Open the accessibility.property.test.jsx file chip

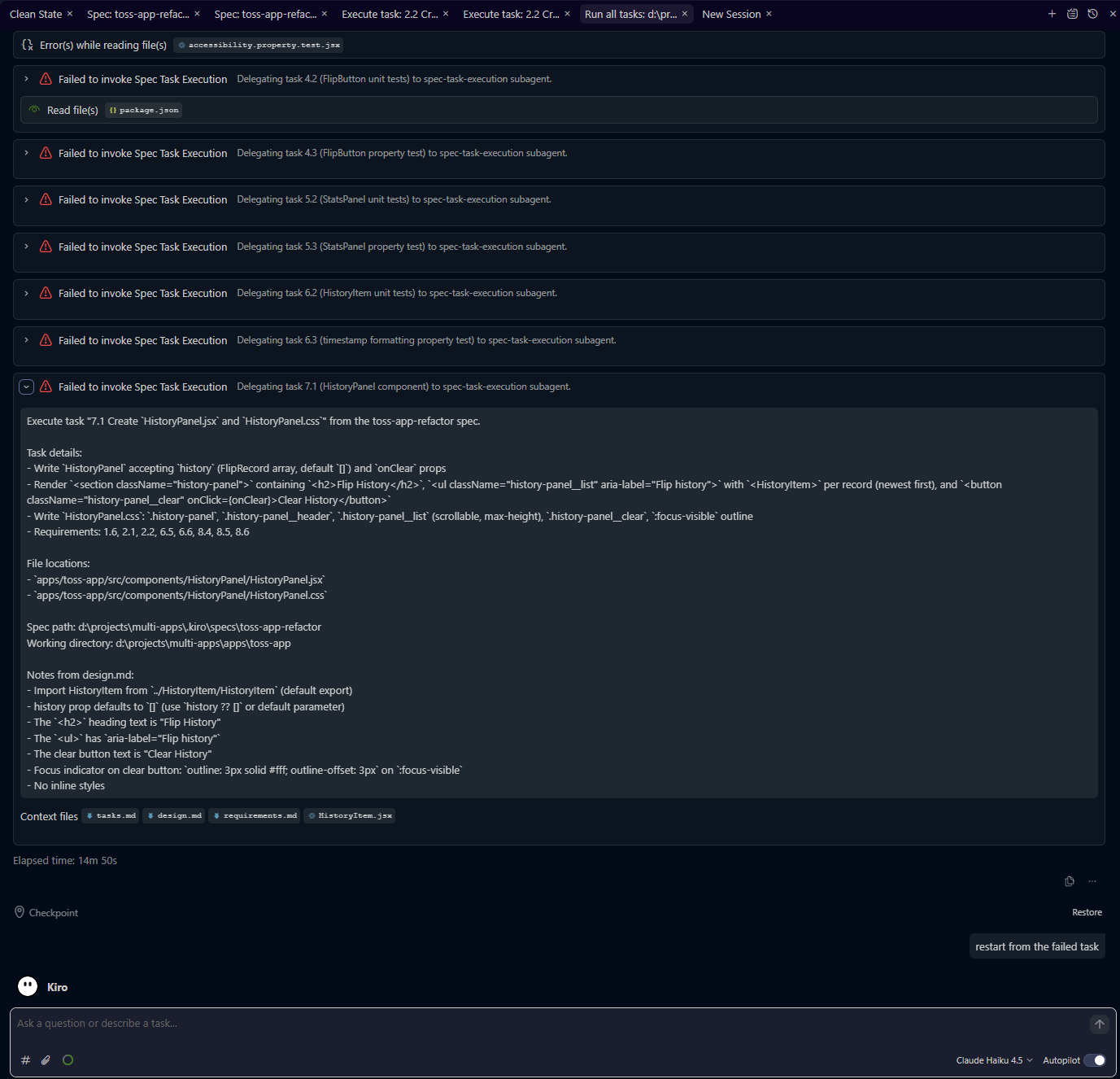(x=258, y=46)
